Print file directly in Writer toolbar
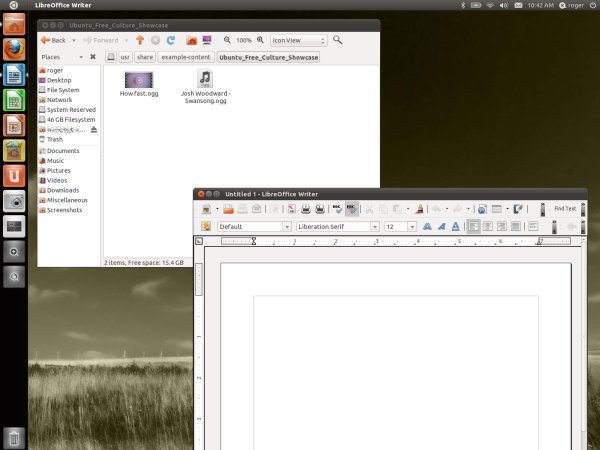Screen dimensions: 600x450 click(x=306, y=209)
